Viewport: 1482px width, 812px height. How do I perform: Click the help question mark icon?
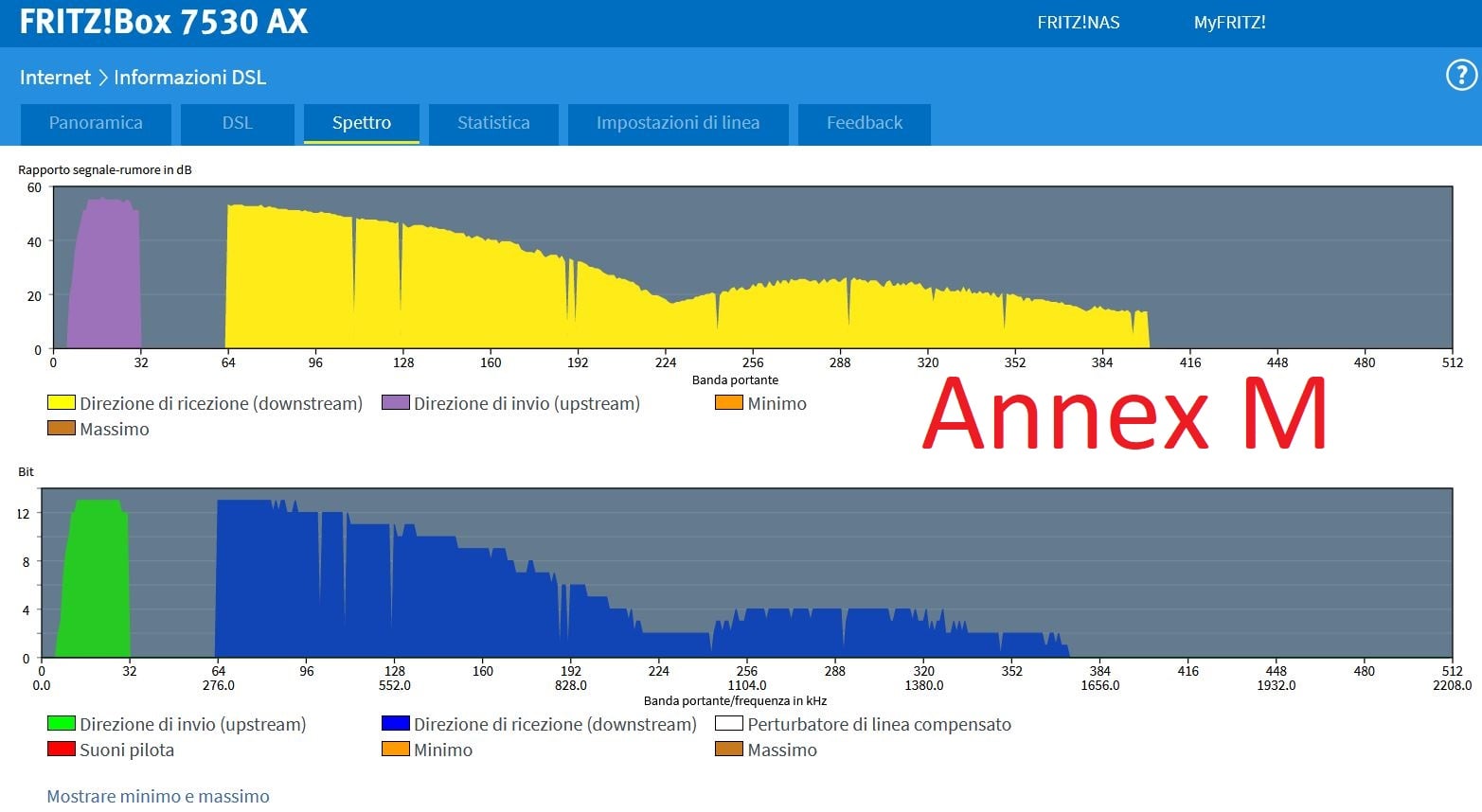pyautogui.click(x=1461, y=76)
